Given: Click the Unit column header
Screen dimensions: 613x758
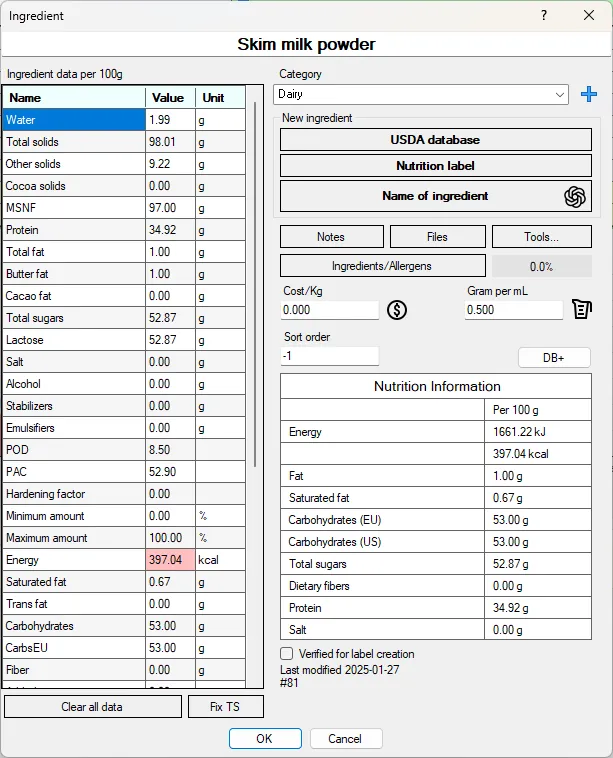Looking at the screenshot, I should (220, 98).
